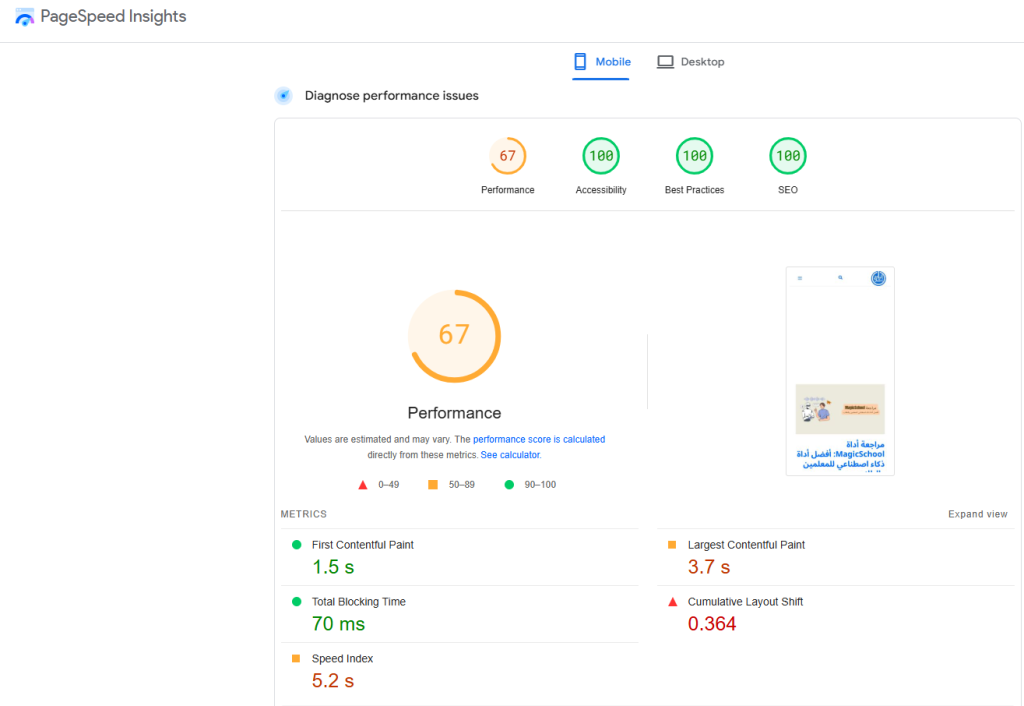Click the orange square beside Largest Contentful Paint
This screenshot has width=1024, height=706.
click(x=672, y=545)
